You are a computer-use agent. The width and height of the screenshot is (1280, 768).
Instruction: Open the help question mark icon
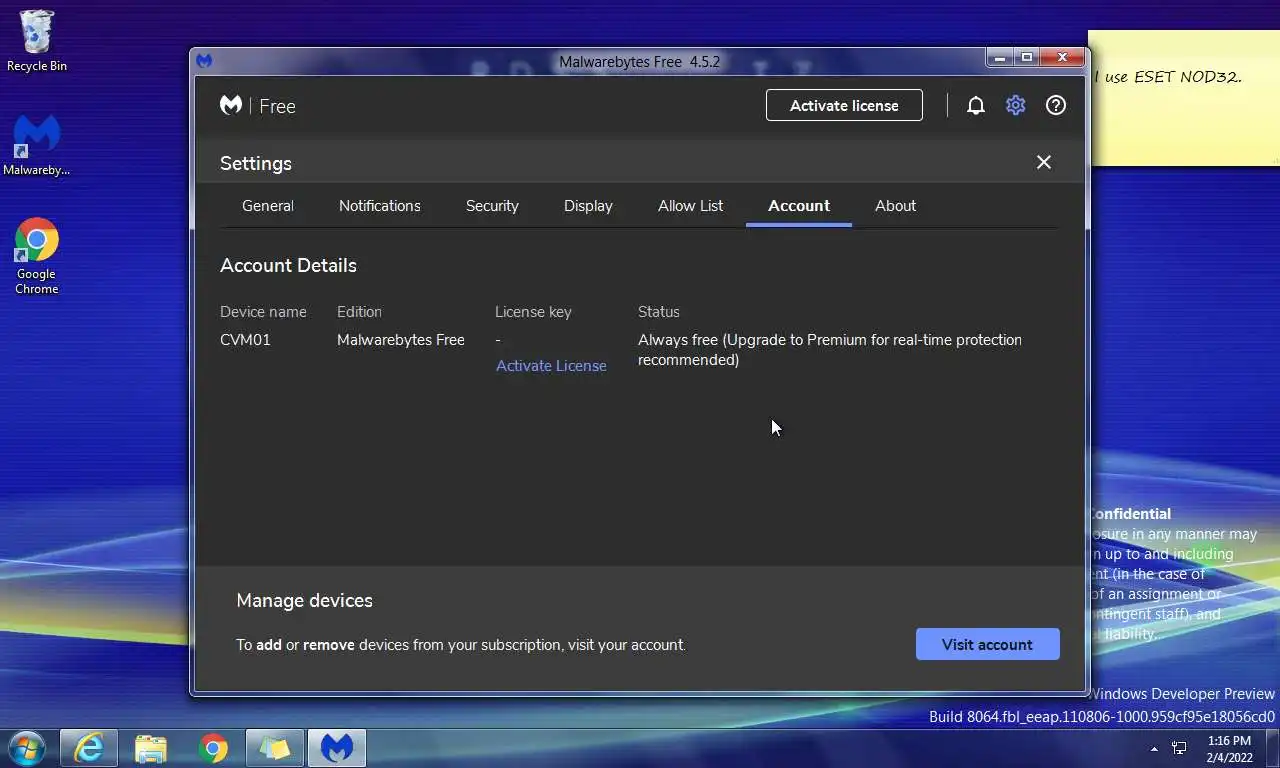(1056, 105)
